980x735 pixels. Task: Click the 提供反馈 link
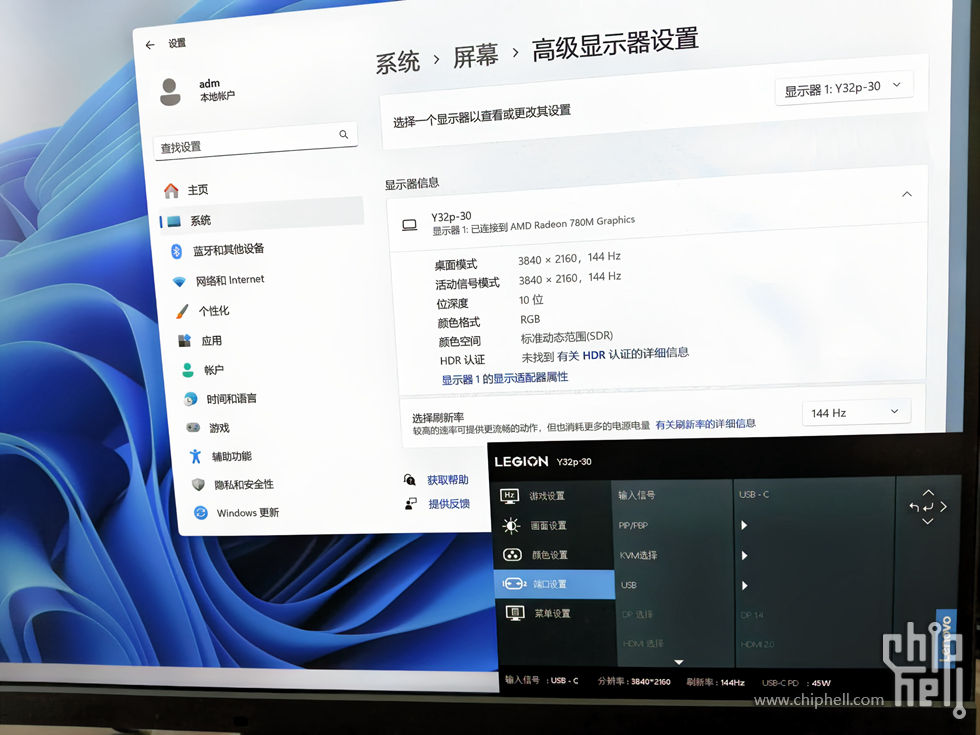click(x=449, y=504)
